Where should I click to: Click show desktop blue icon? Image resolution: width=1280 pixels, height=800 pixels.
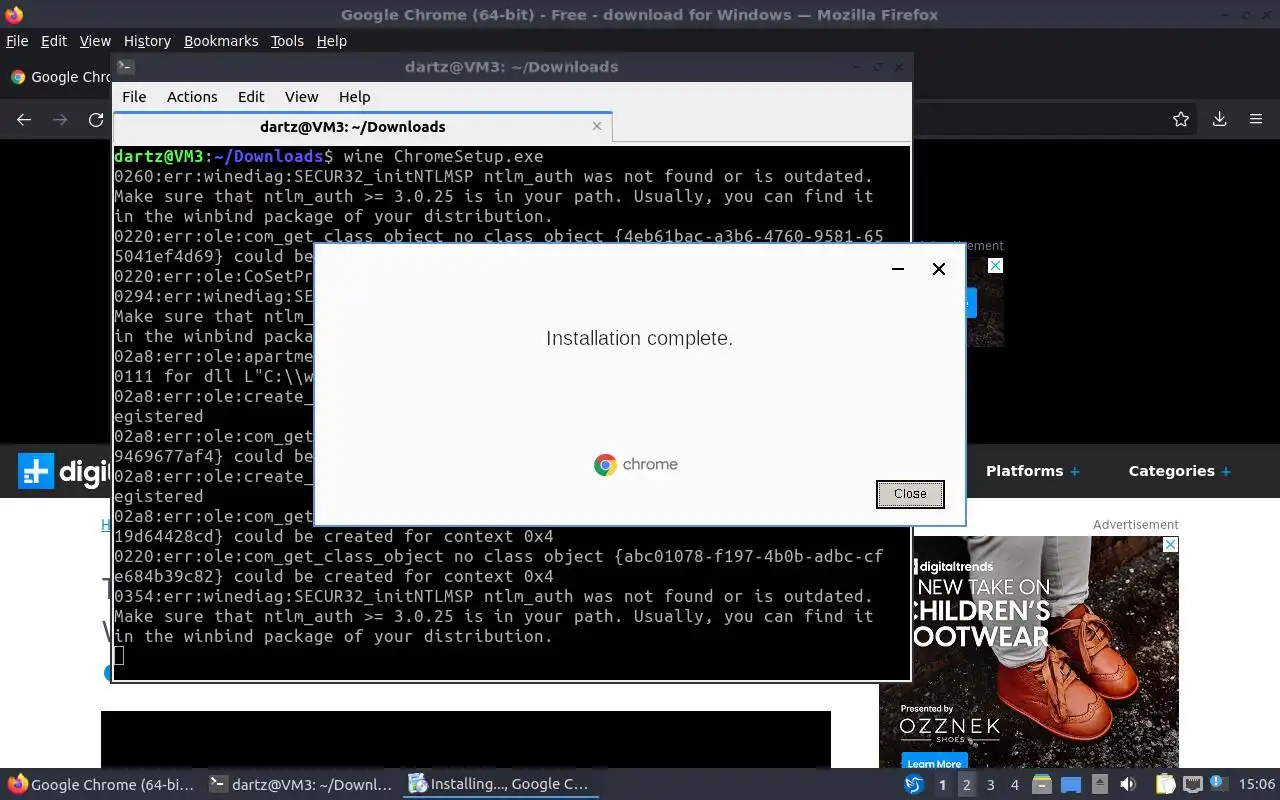click(x=1071, y=785)
